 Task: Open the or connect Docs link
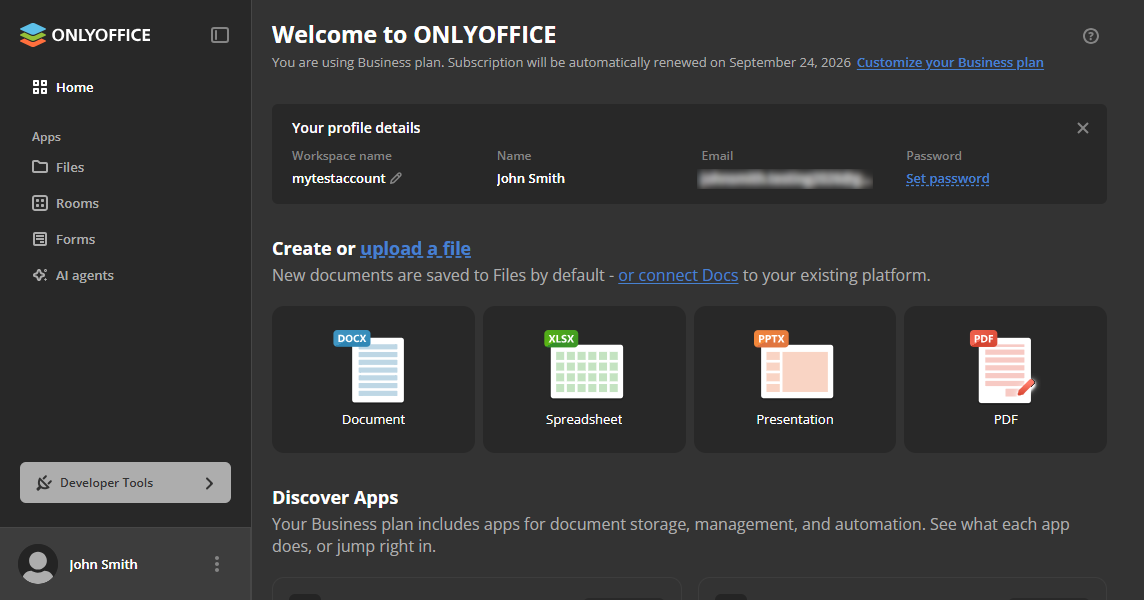678,275
